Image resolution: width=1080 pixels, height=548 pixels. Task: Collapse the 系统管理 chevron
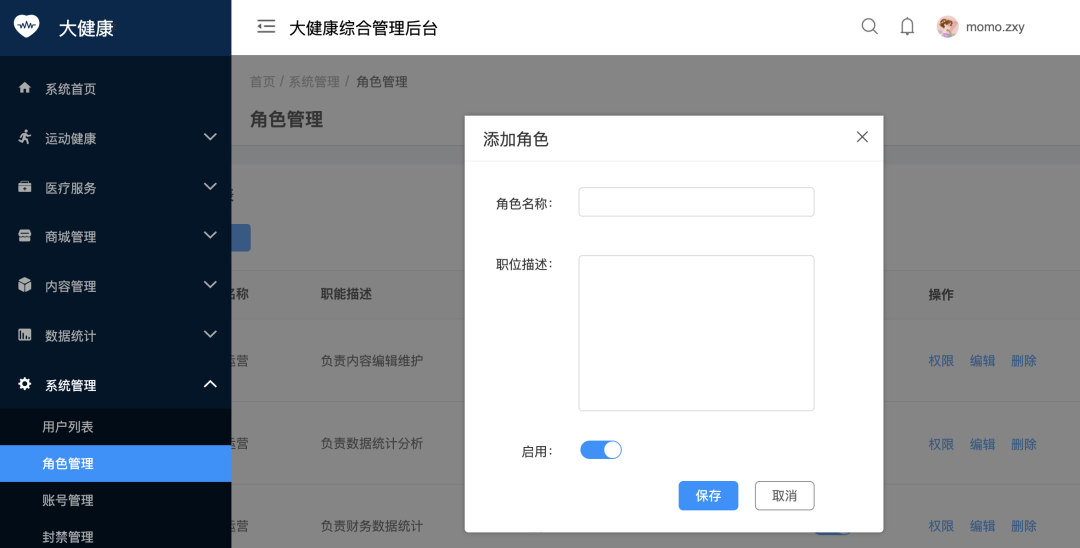tap(210, 384)
